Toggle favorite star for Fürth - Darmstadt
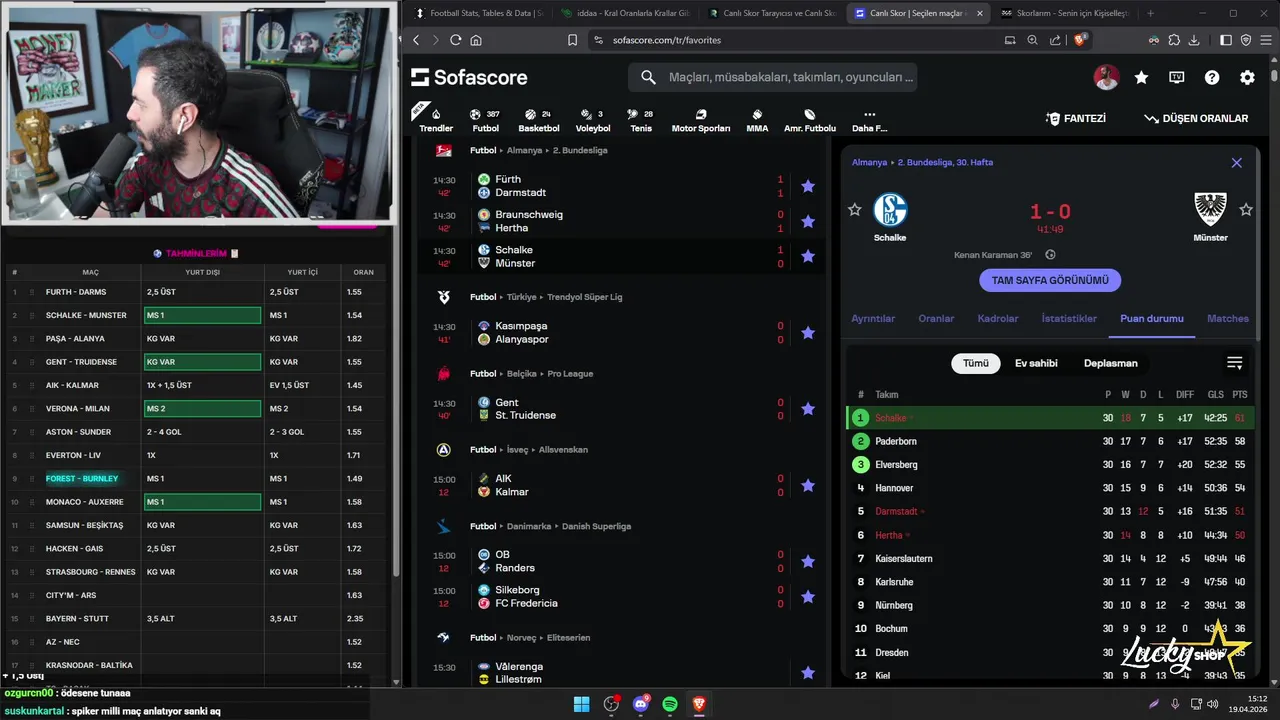This screenshot has width=1280, height=720. (808, 186)
